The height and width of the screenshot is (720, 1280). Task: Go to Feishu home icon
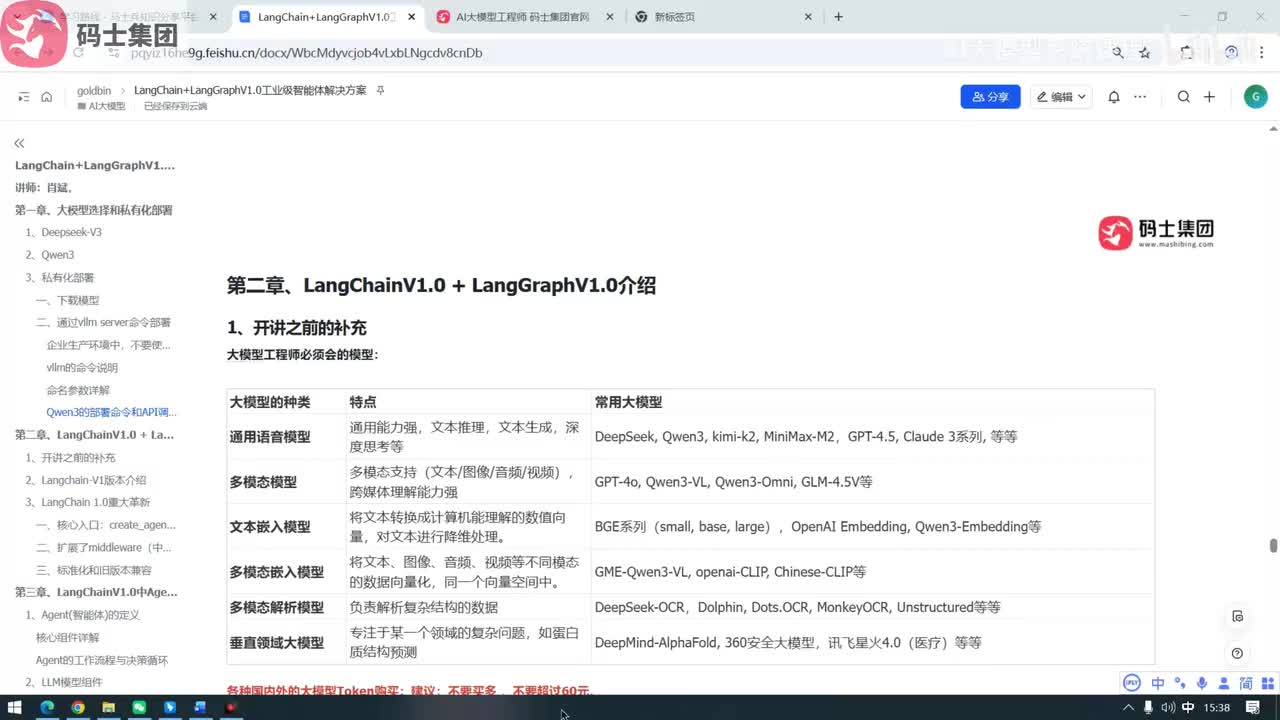pyautogui.click(x=47, y=97)
